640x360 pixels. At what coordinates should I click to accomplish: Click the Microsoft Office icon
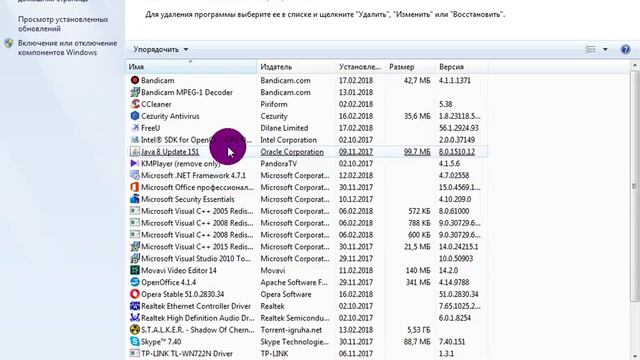(135, 187)
